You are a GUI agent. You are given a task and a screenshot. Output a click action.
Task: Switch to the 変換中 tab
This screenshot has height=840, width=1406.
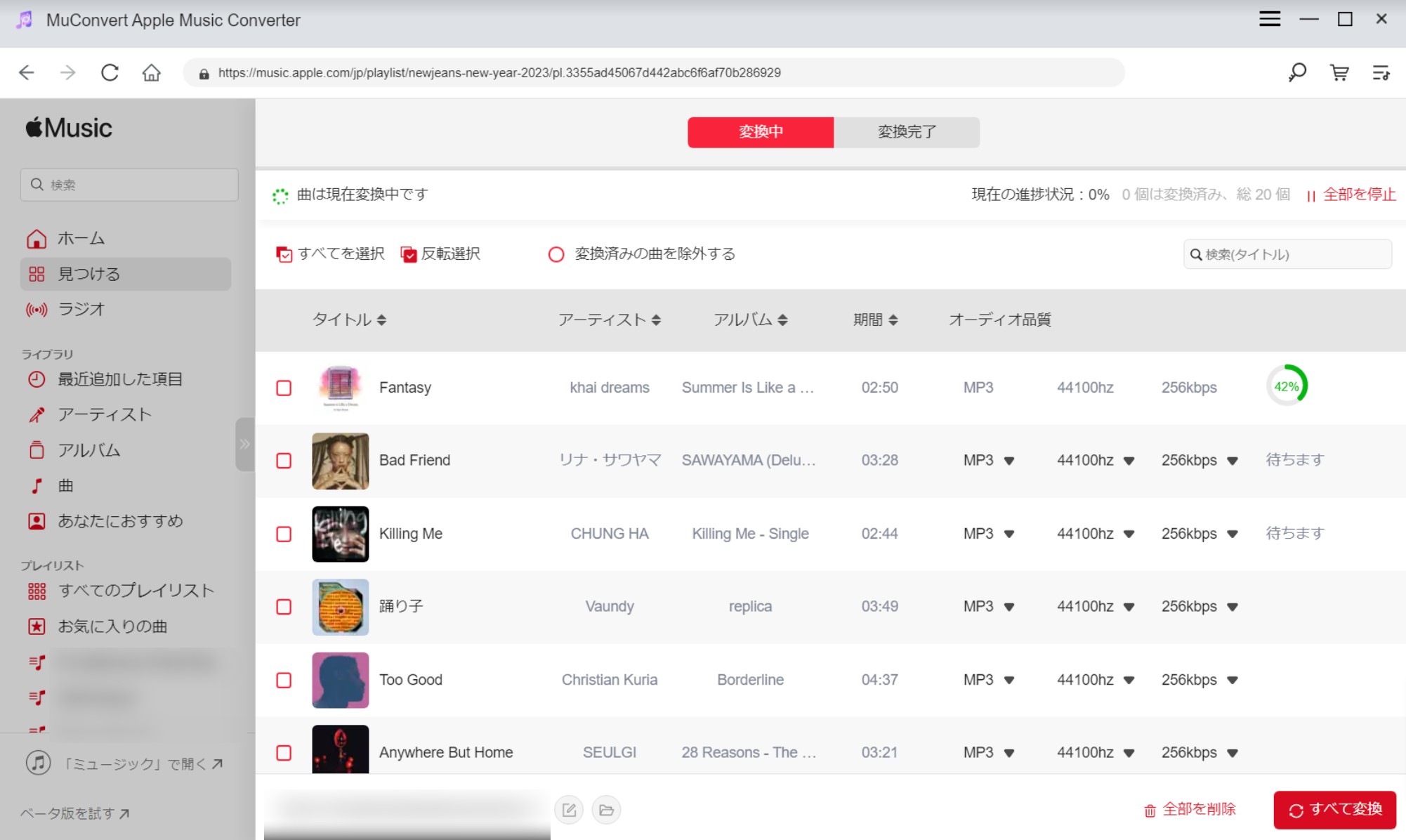coord(761,132)
